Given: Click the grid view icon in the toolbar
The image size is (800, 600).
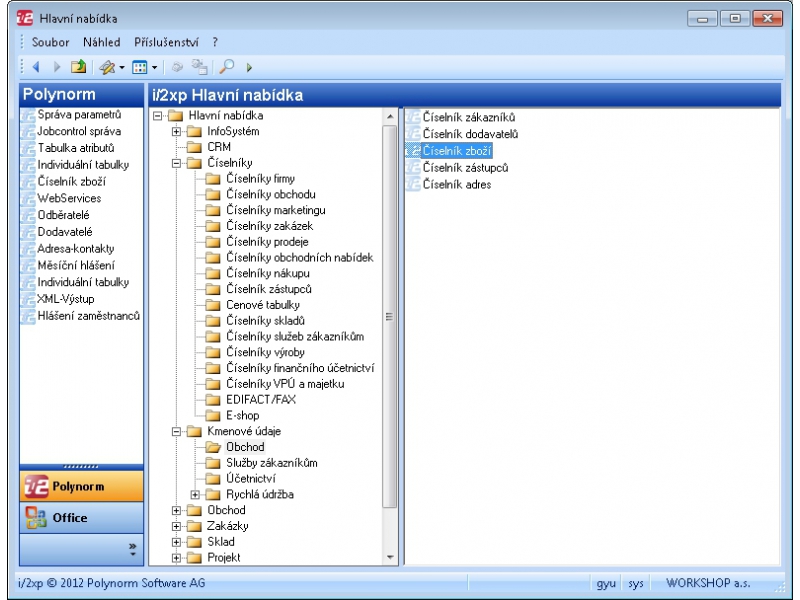Looking at the screenshot, I should [x=139, y=67].
